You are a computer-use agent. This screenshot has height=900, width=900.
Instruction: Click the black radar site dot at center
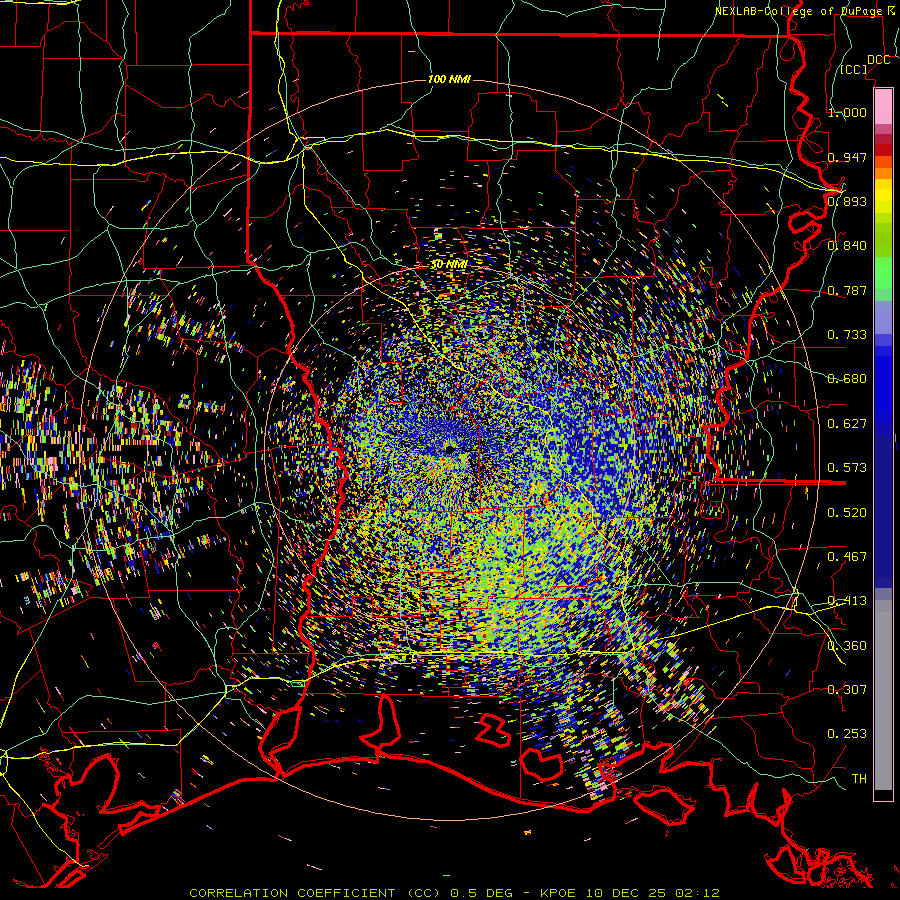pos(450,449)
